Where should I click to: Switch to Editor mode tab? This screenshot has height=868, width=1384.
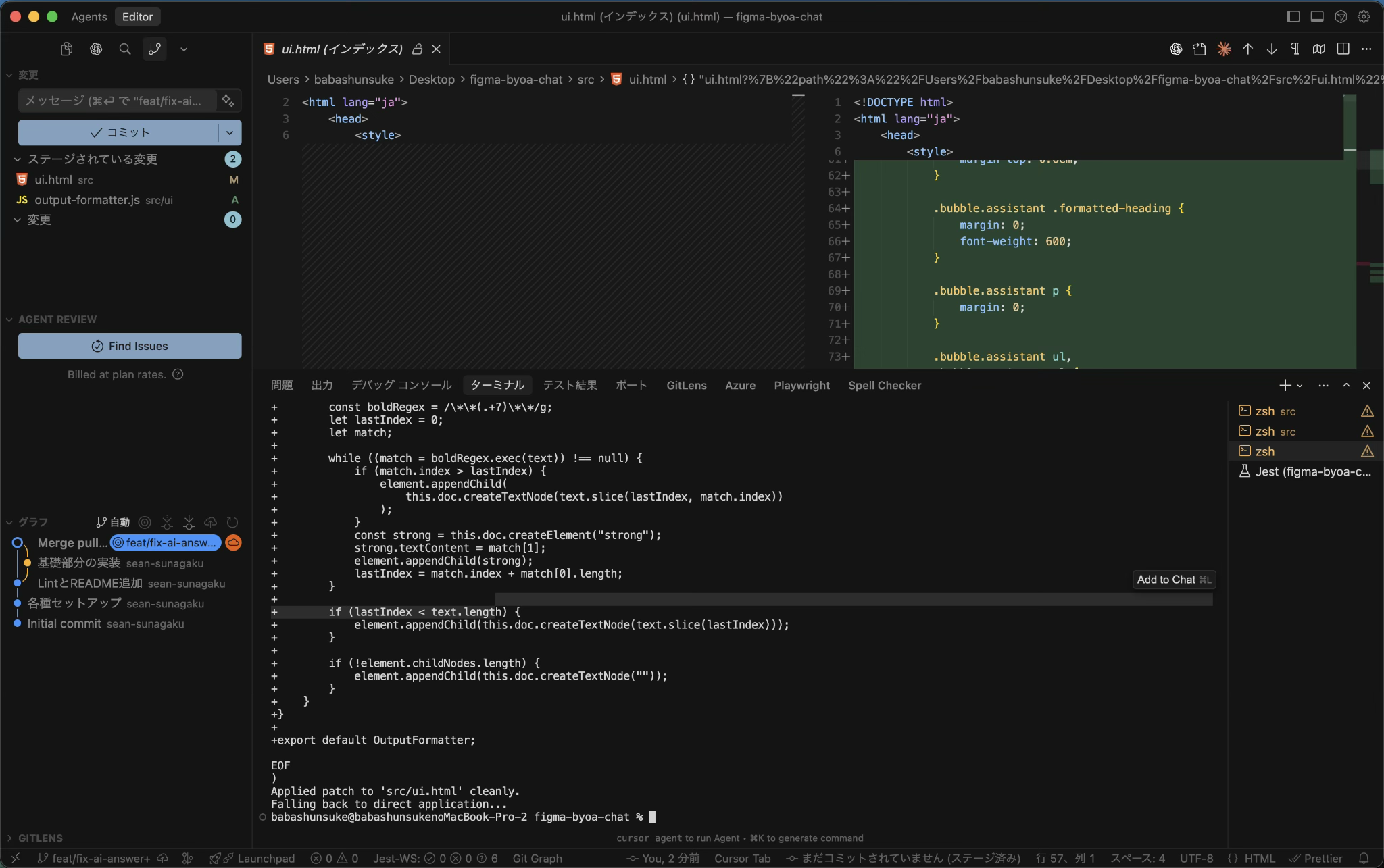coord(137,16)
